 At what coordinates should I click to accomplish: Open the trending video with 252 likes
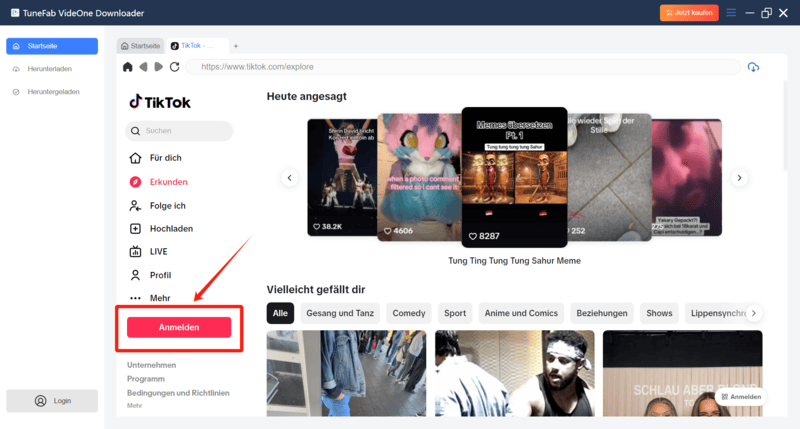pyautogui.click(x=610, y=178)
